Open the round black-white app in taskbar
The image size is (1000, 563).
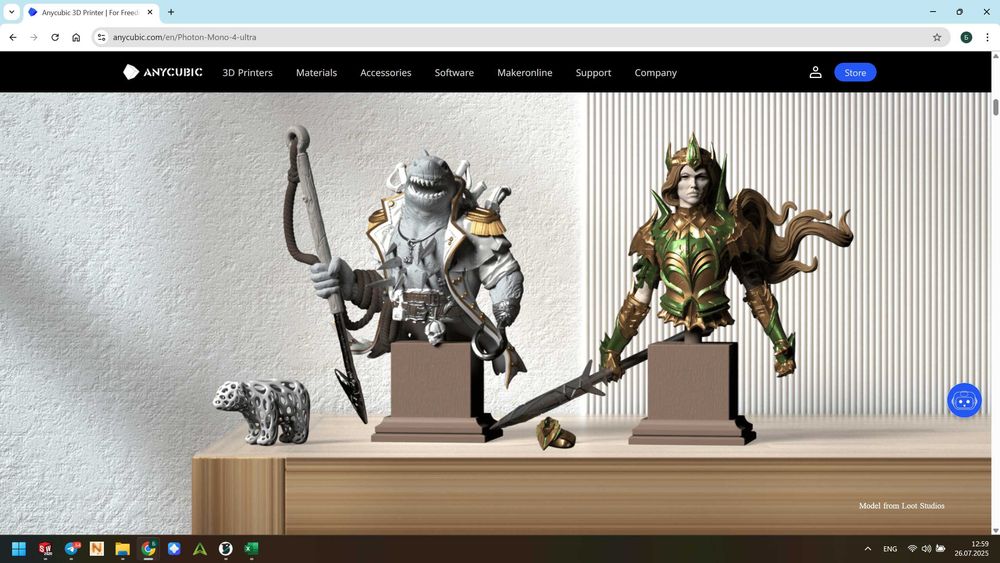226,548
